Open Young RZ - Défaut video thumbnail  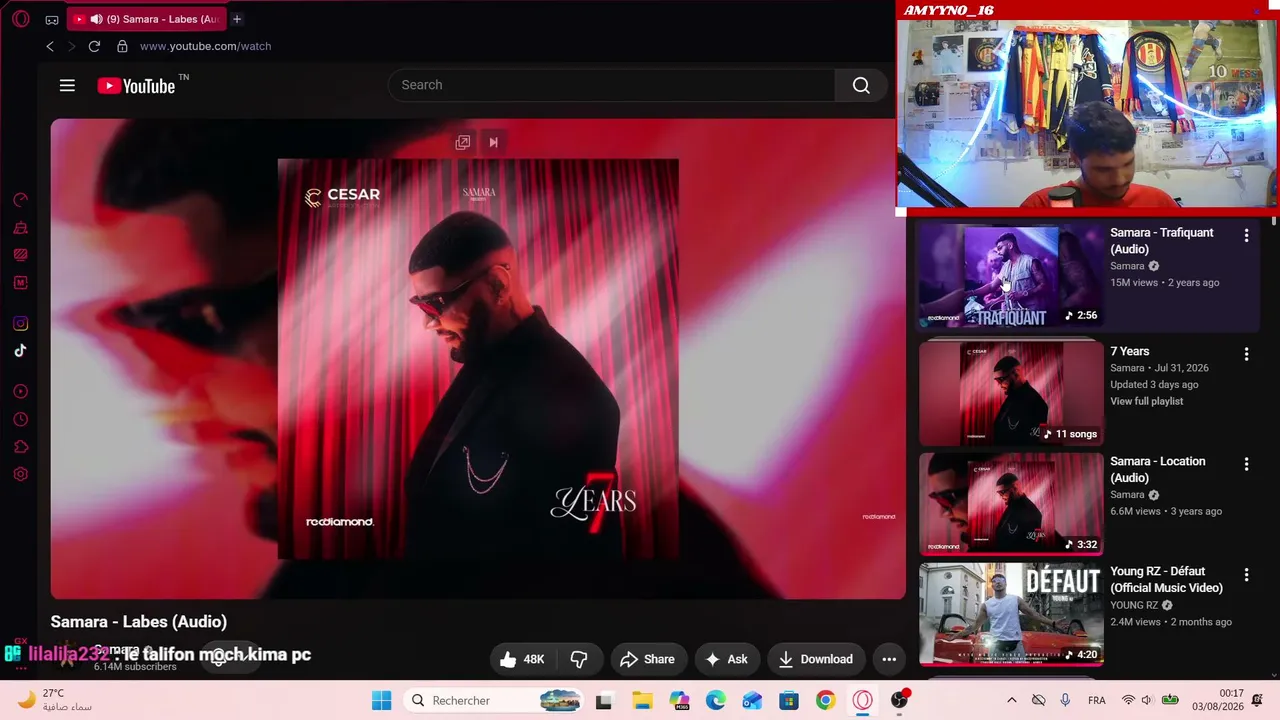(1011, 614)
